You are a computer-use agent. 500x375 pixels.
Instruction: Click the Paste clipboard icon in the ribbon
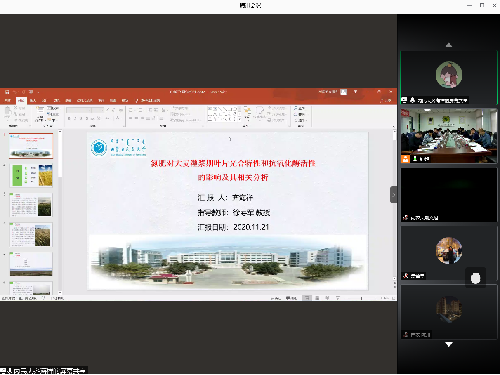click(x=7, y=112)
